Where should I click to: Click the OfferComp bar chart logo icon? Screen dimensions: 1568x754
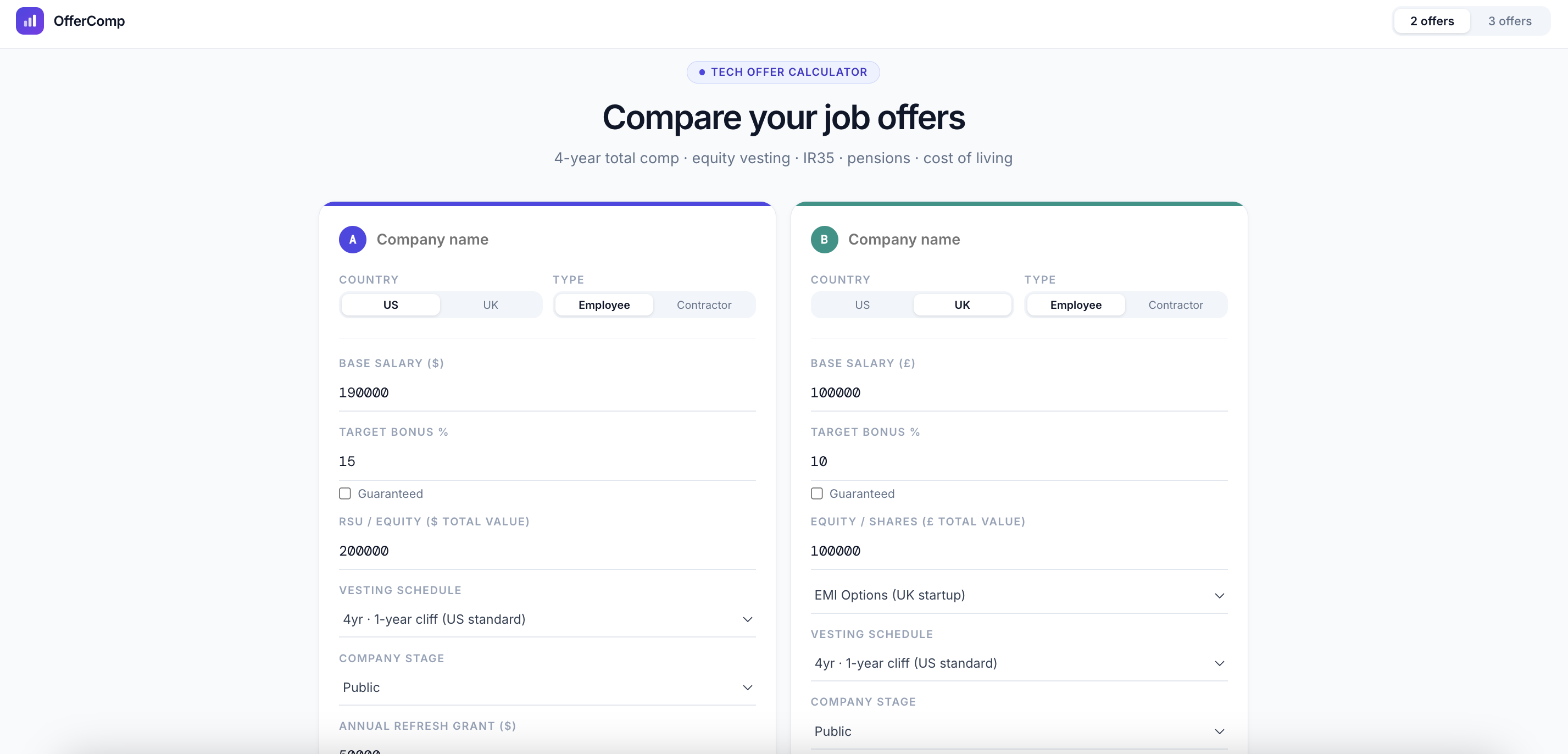30,21
